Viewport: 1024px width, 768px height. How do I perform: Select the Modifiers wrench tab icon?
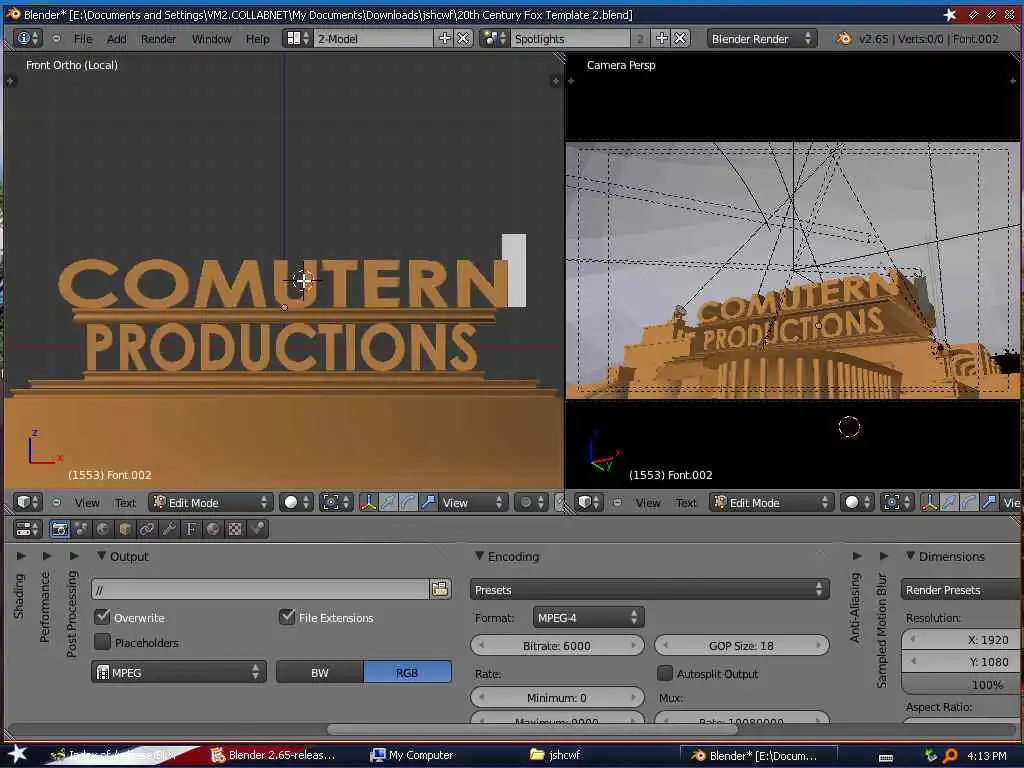pos(169,529)
